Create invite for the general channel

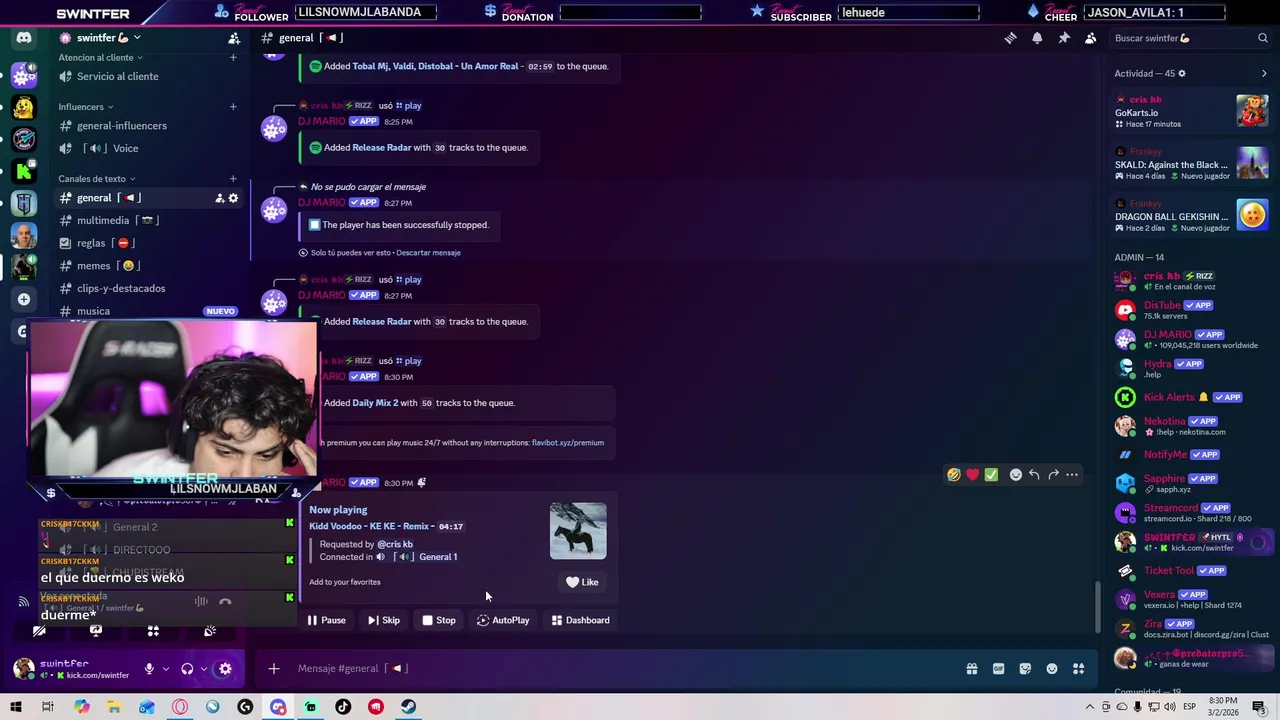pos(219,198)
